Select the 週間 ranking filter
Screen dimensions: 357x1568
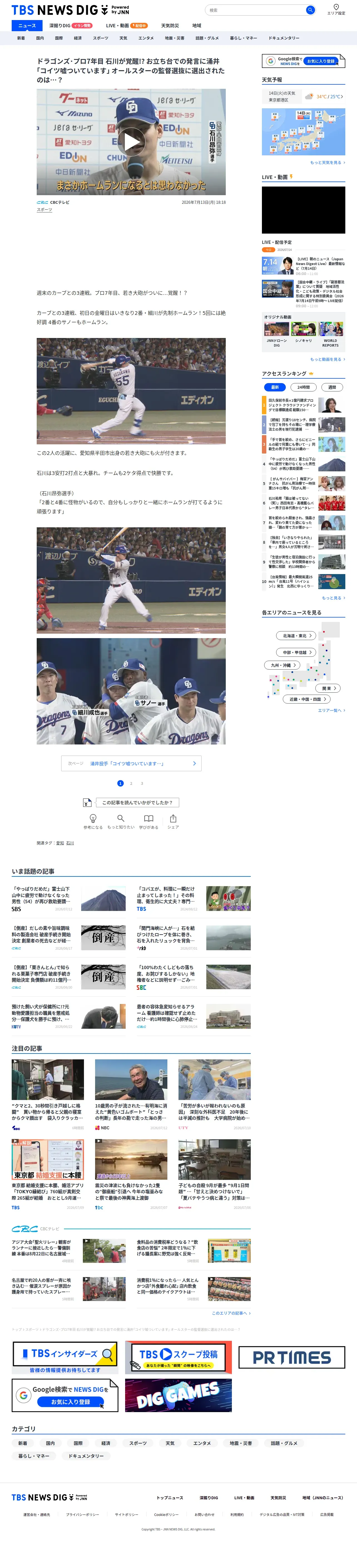point(332,387)
